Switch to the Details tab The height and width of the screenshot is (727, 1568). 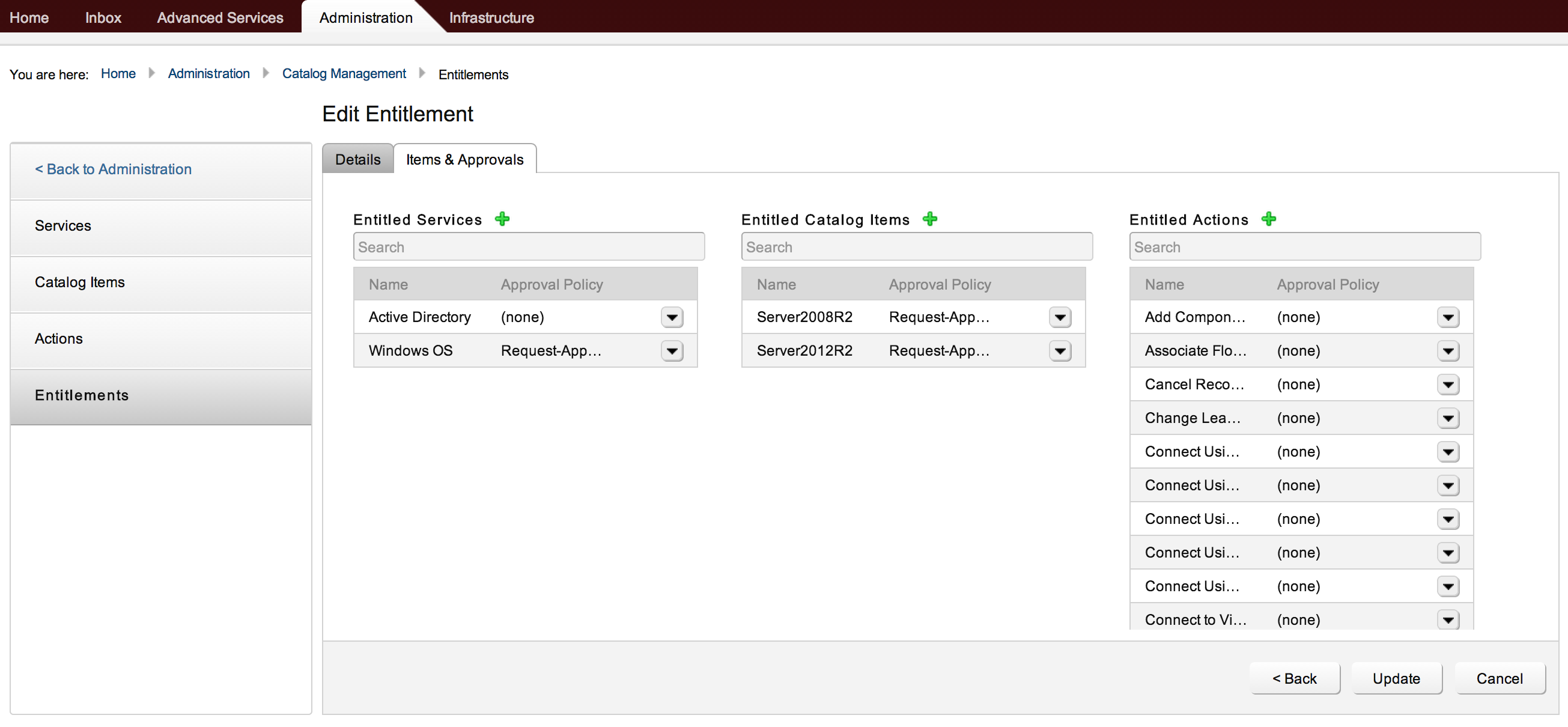357,160
